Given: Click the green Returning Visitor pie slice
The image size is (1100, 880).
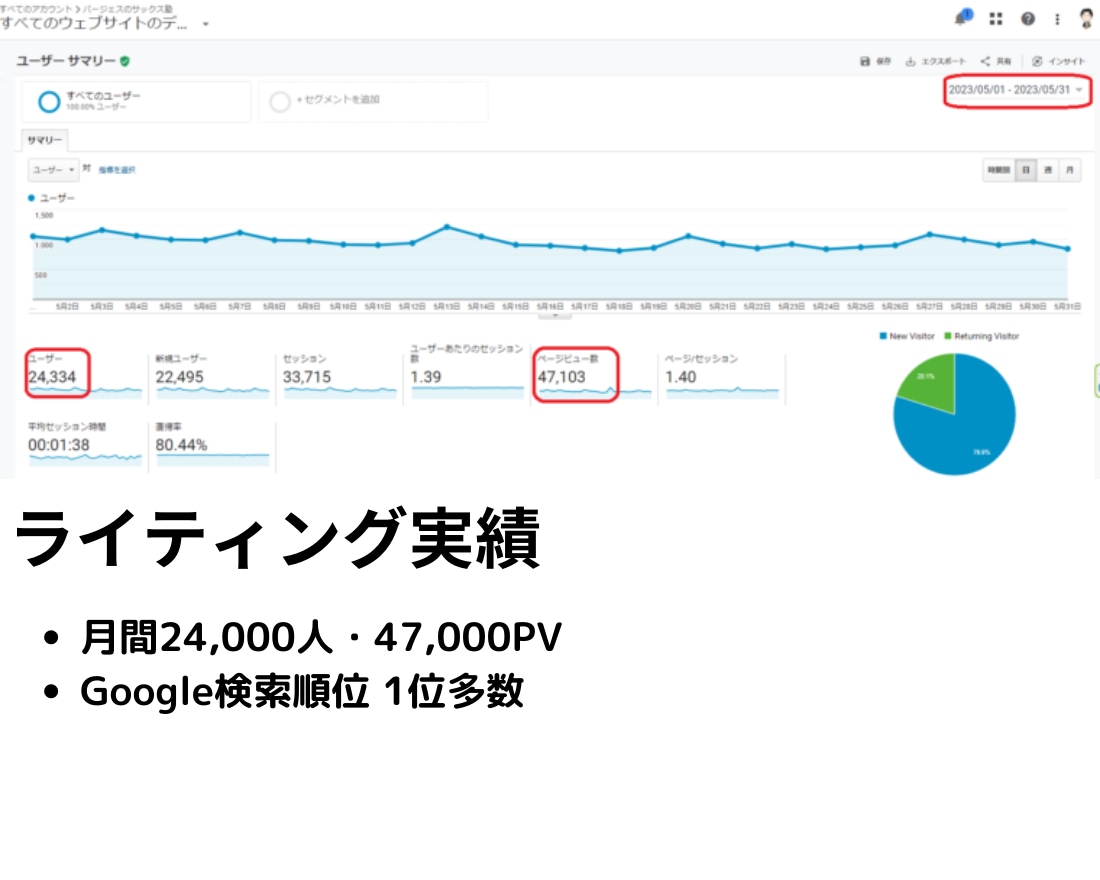Looking at the screenshot, I should tap(930, 380).
